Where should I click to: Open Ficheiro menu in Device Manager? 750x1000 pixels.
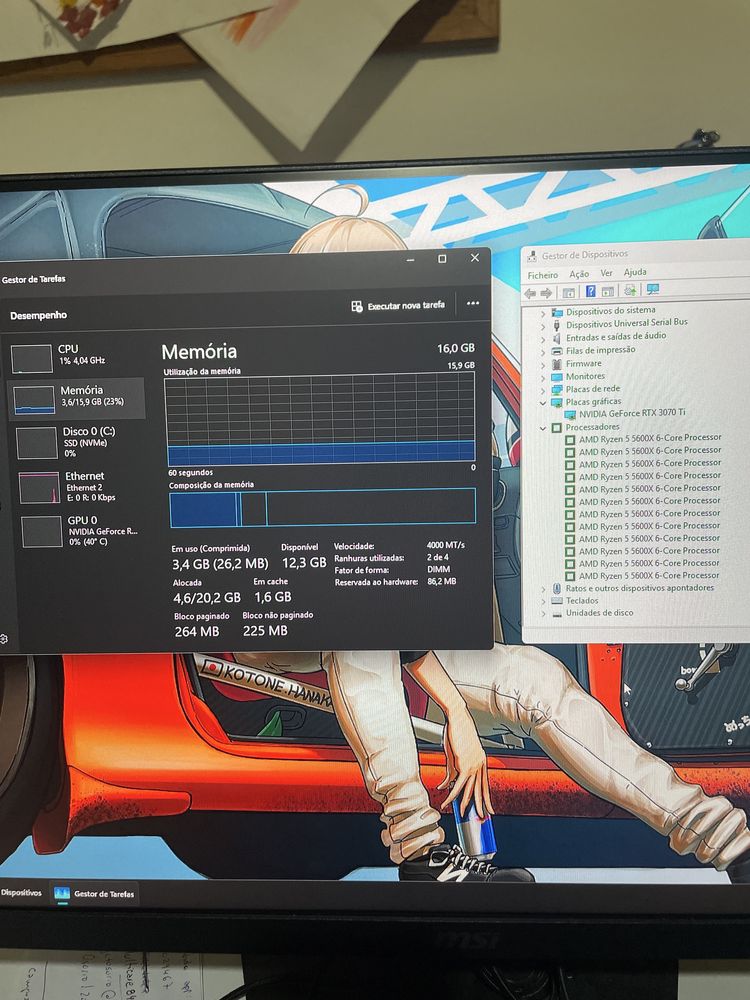(542, 275)
